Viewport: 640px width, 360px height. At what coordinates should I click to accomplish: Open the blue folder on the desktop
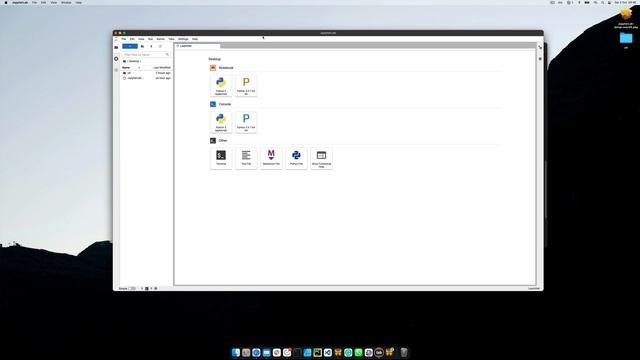tap(626, 38)
